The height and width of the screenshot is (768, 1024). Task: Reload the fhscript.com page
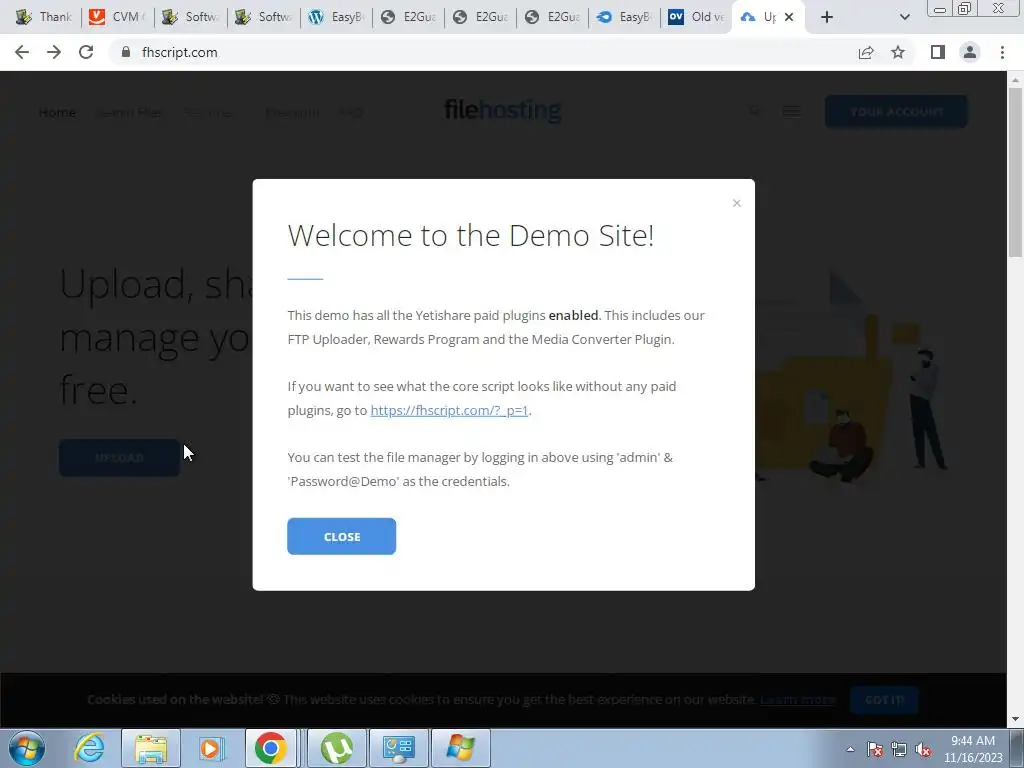86,52
